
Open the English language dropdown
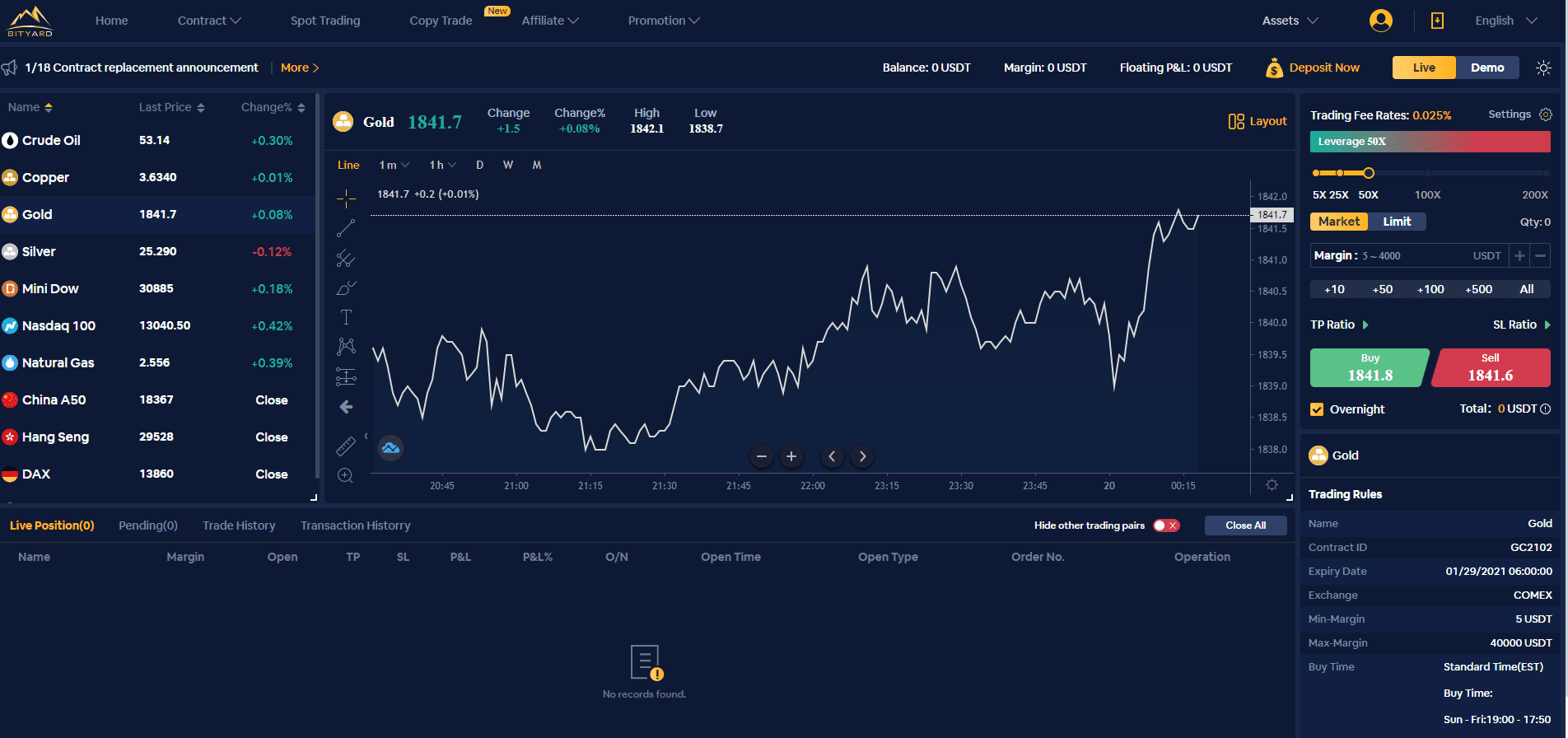point(1505,21)
